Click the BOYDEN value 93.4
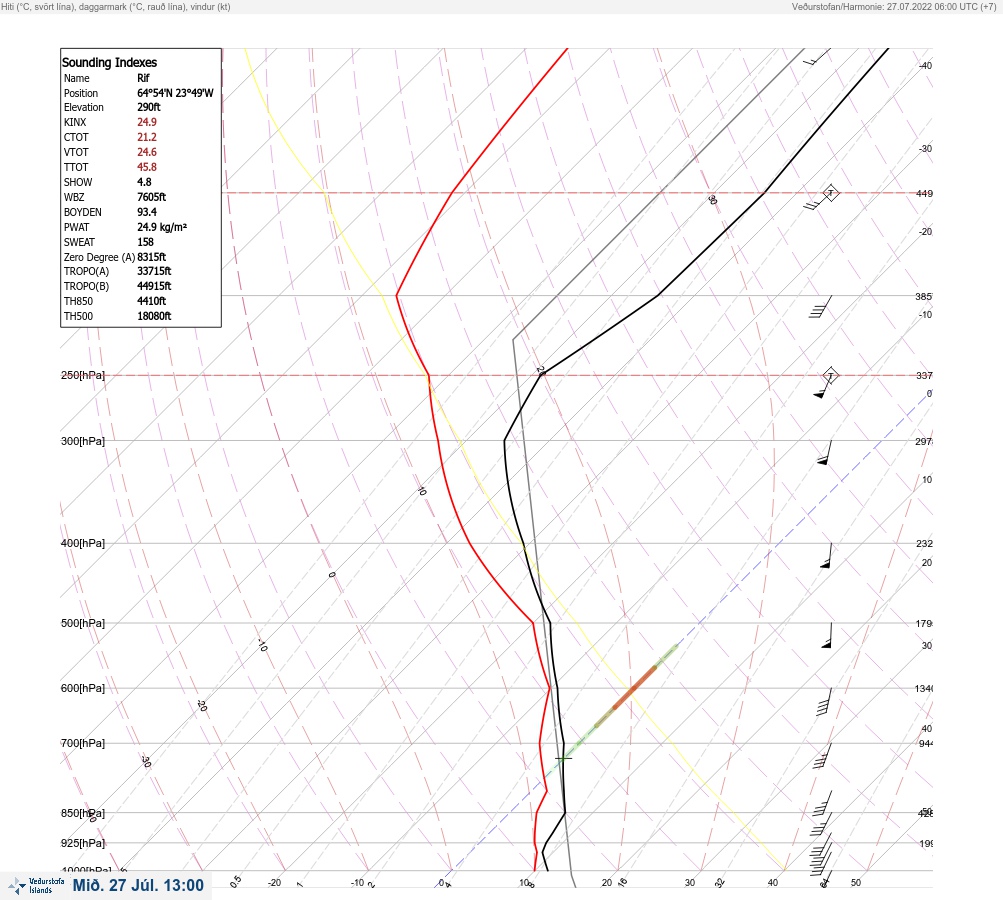 (146, 212)
